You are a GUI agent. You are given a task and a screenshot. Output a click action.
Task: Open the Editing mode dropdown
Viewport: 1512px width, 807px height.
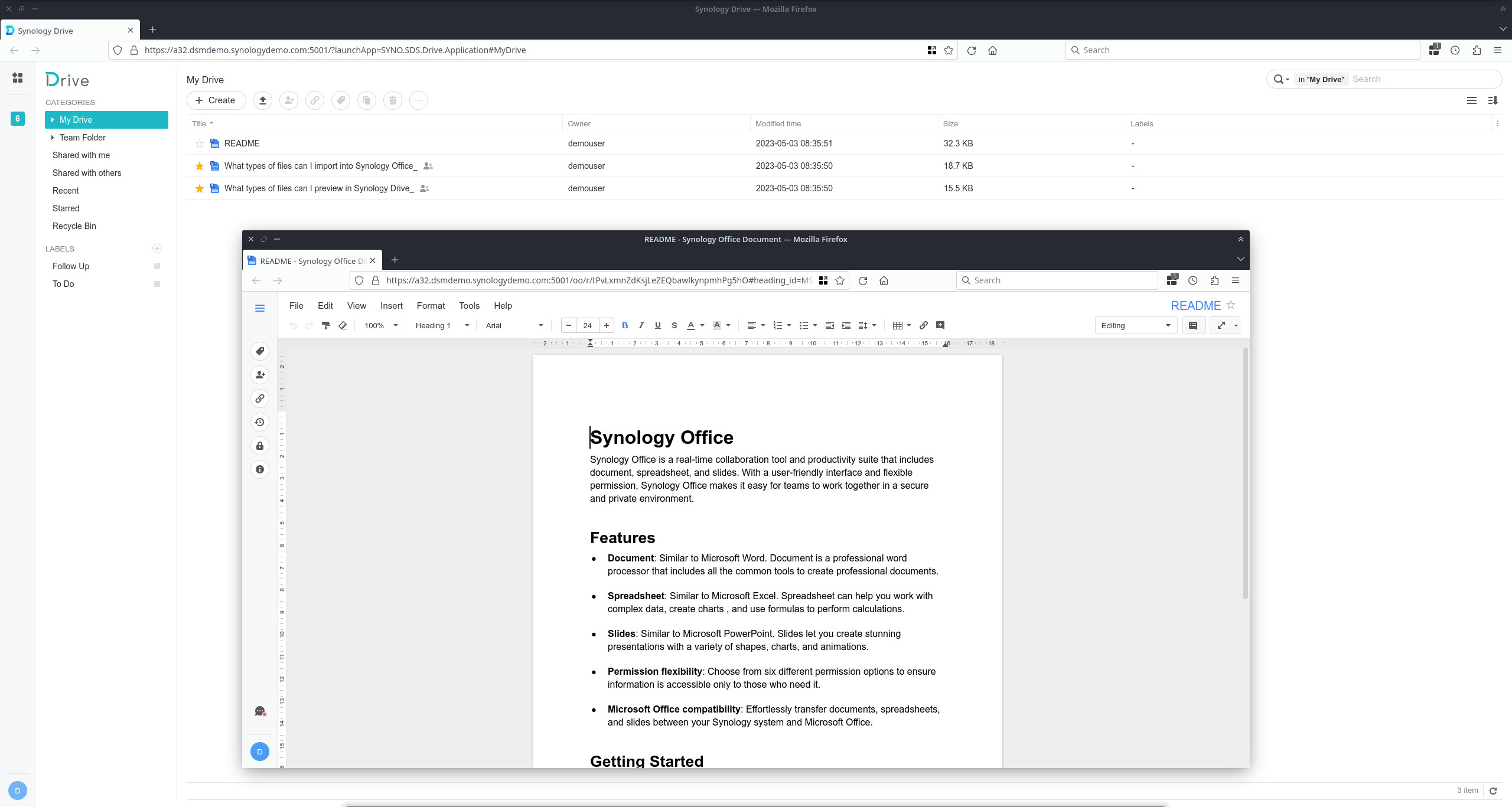tap(1136, 325)
